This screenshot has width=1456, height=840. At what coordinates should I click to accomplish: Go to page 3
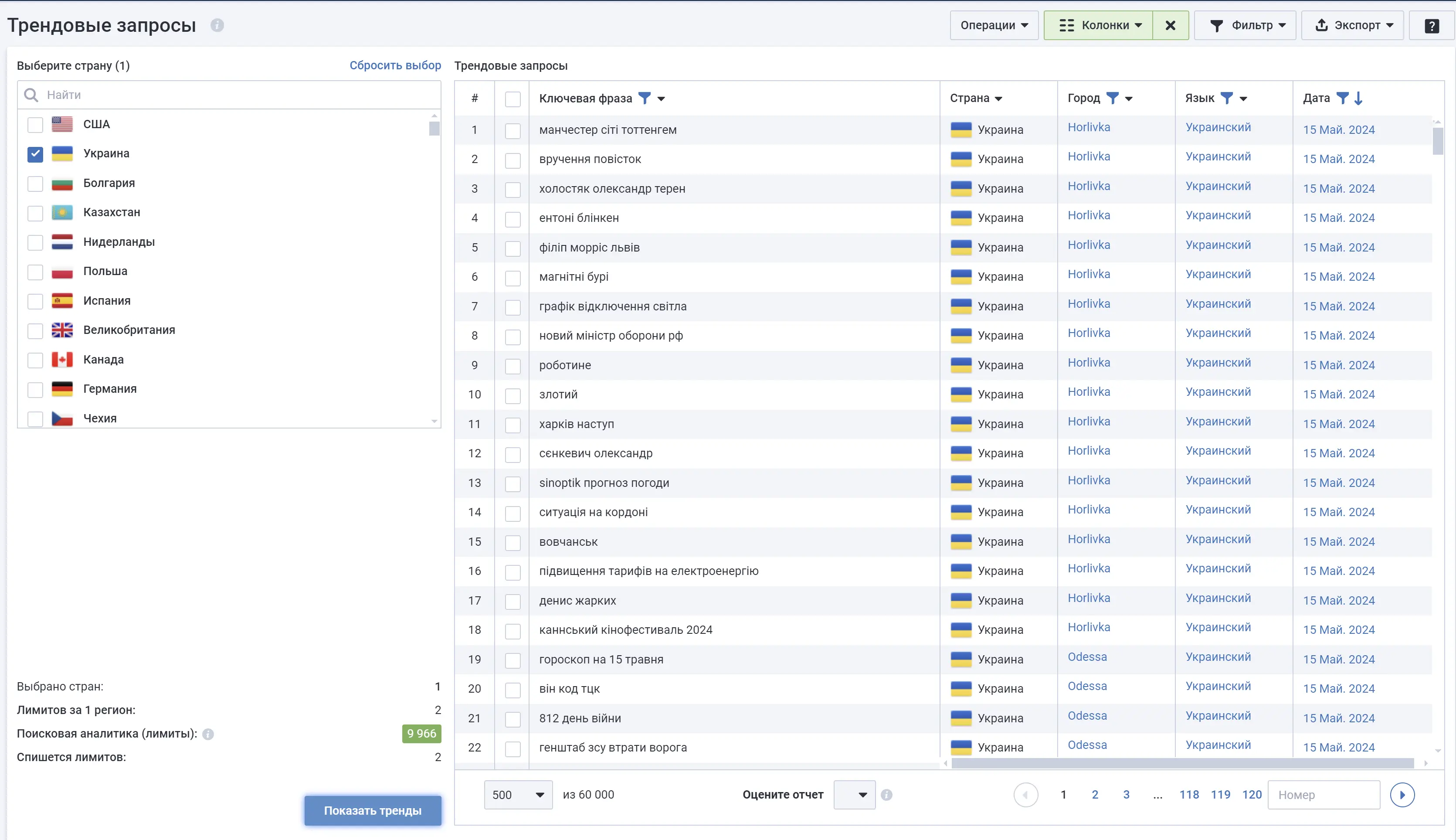click(x=1126, y=795)
